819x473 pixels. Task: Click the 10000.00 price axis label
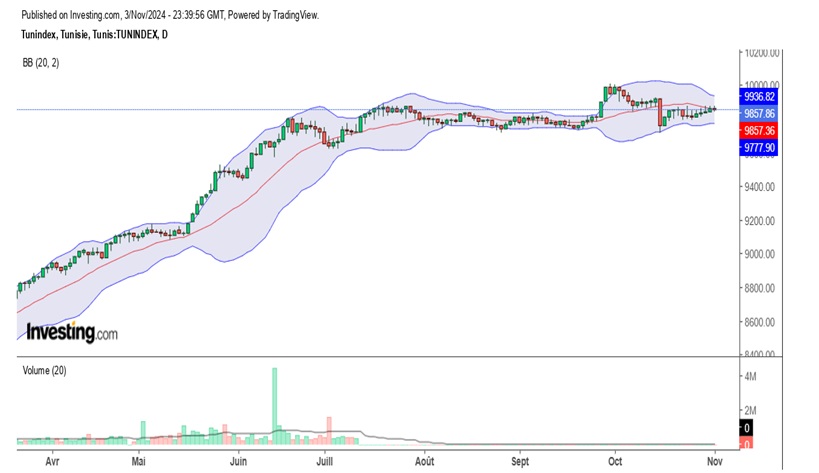[x=763, y=86]
